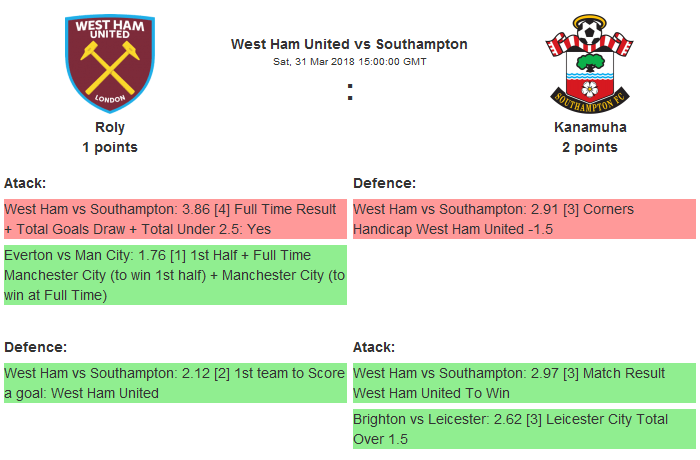
Task: Click the bottom-left Defence heading
Action: tap(35, 347)
